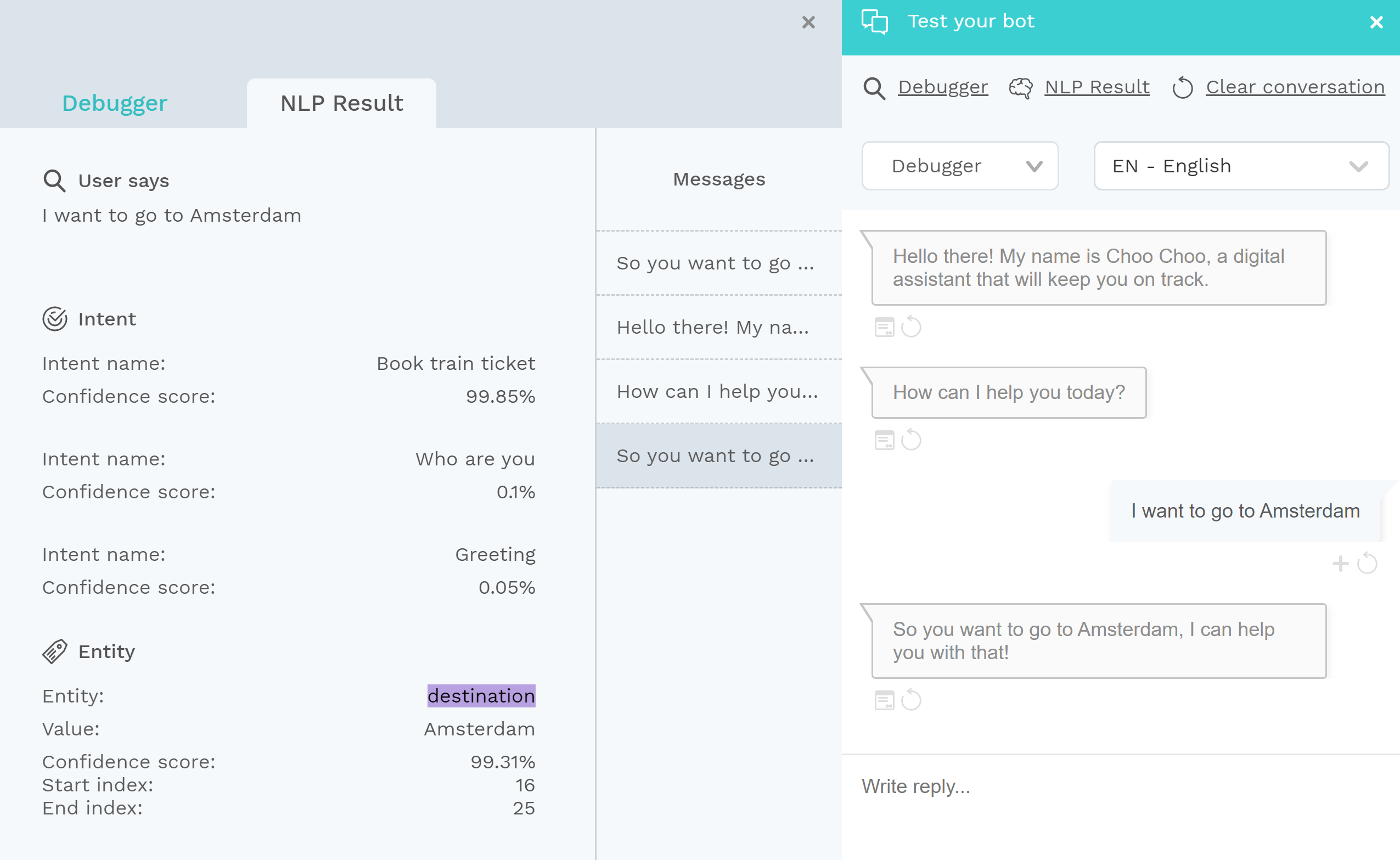
Task: Open the NLP Result link in the bot panel
Action: [1097, 87]
